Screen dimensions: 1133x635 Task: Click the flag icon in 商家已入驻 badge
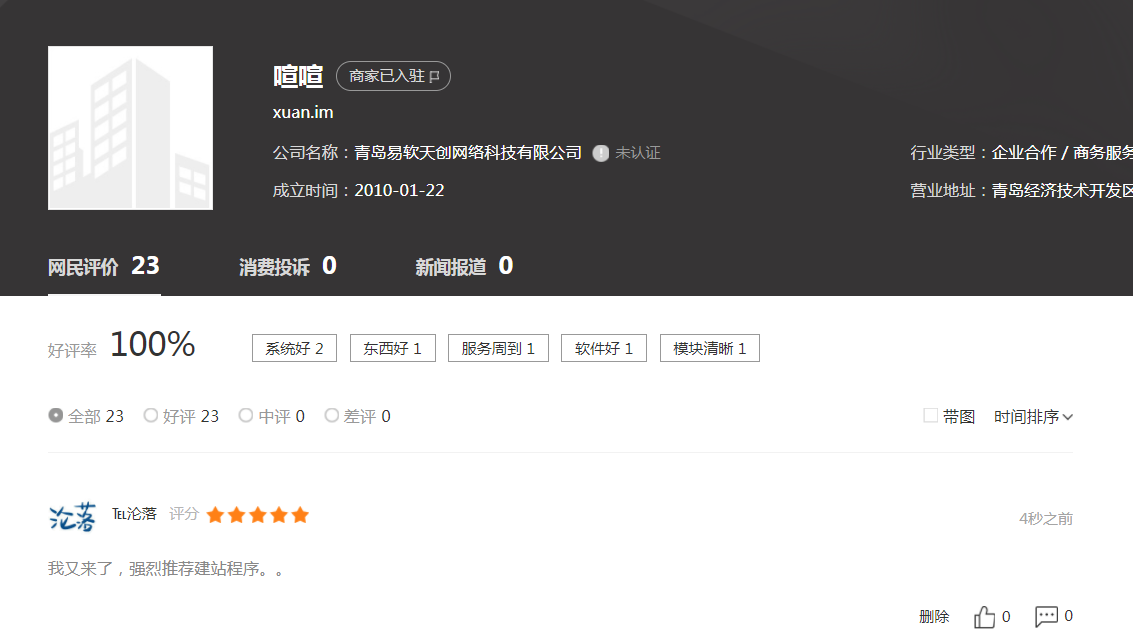point(434,77)
